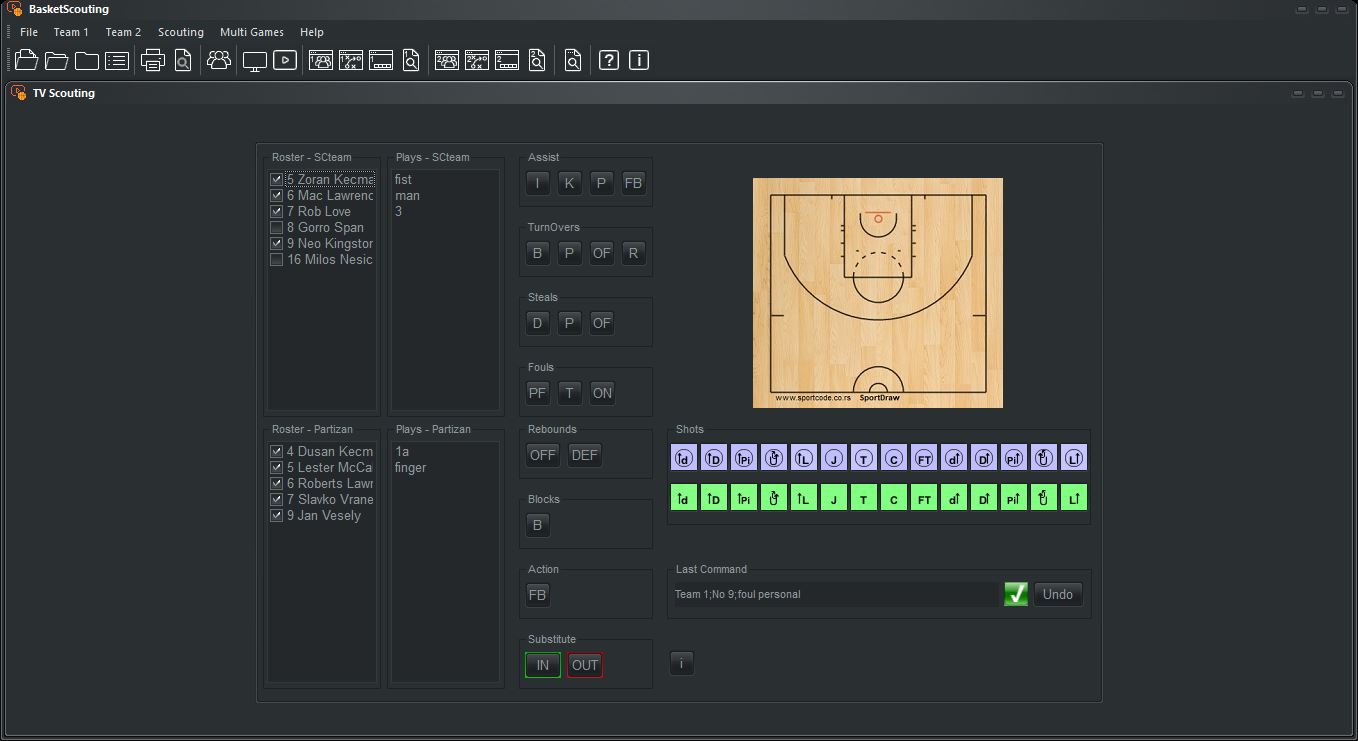Click the Last Command text field

836,594
